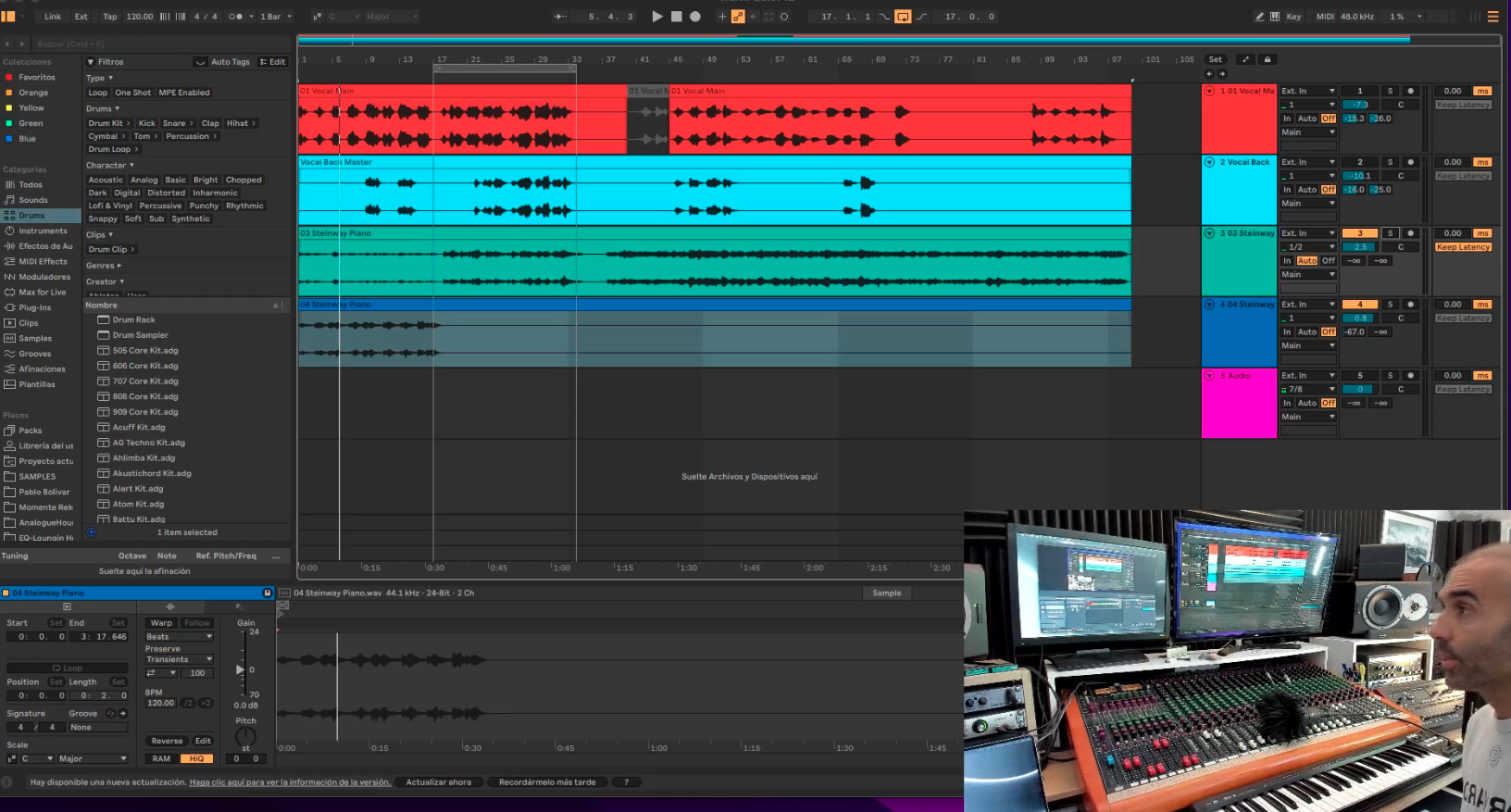Arm the 2 Vocal Back track for recording
Viewport: 1511px width, 812px height.
coord(1410,162)
